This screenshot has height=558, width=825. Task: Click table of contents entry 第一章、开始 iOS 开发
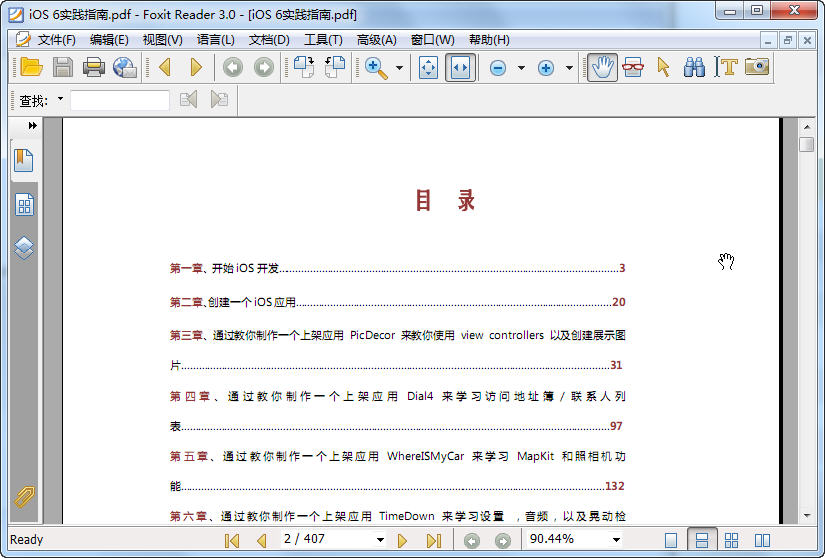(397, 268)
